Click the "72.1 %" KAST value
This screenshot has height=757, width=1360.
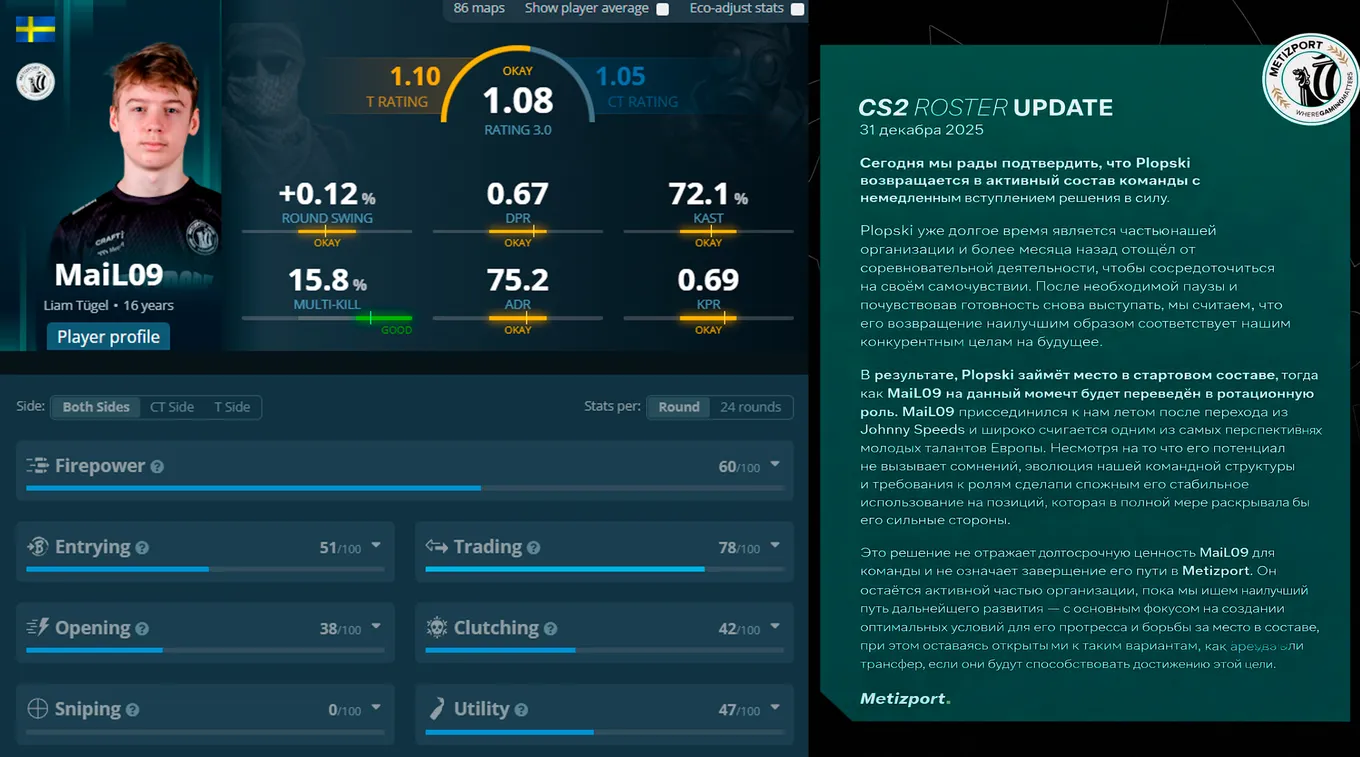(708, 194)
